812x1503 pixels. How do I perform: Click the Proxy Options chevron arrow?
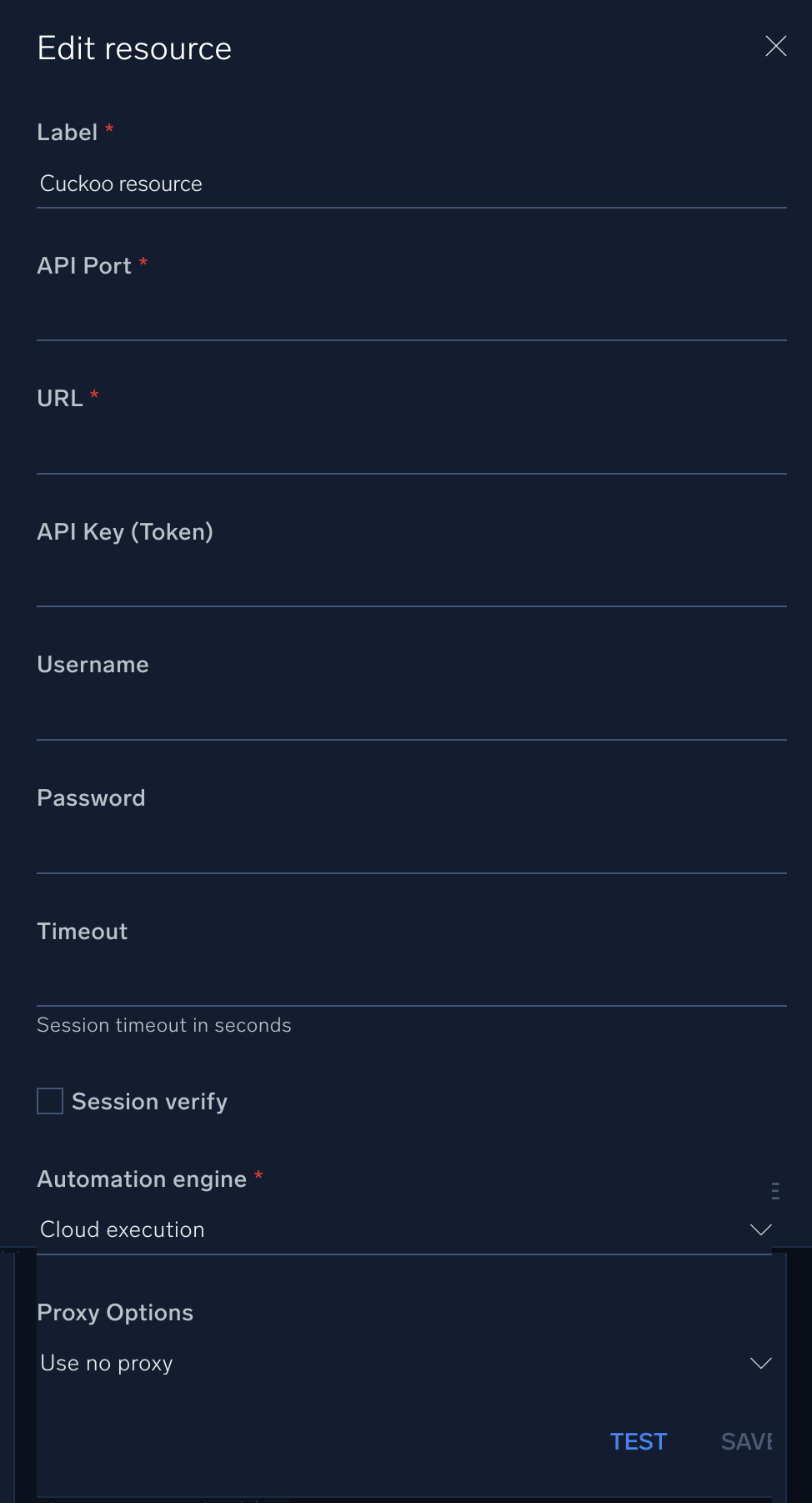pos(760,1363)
